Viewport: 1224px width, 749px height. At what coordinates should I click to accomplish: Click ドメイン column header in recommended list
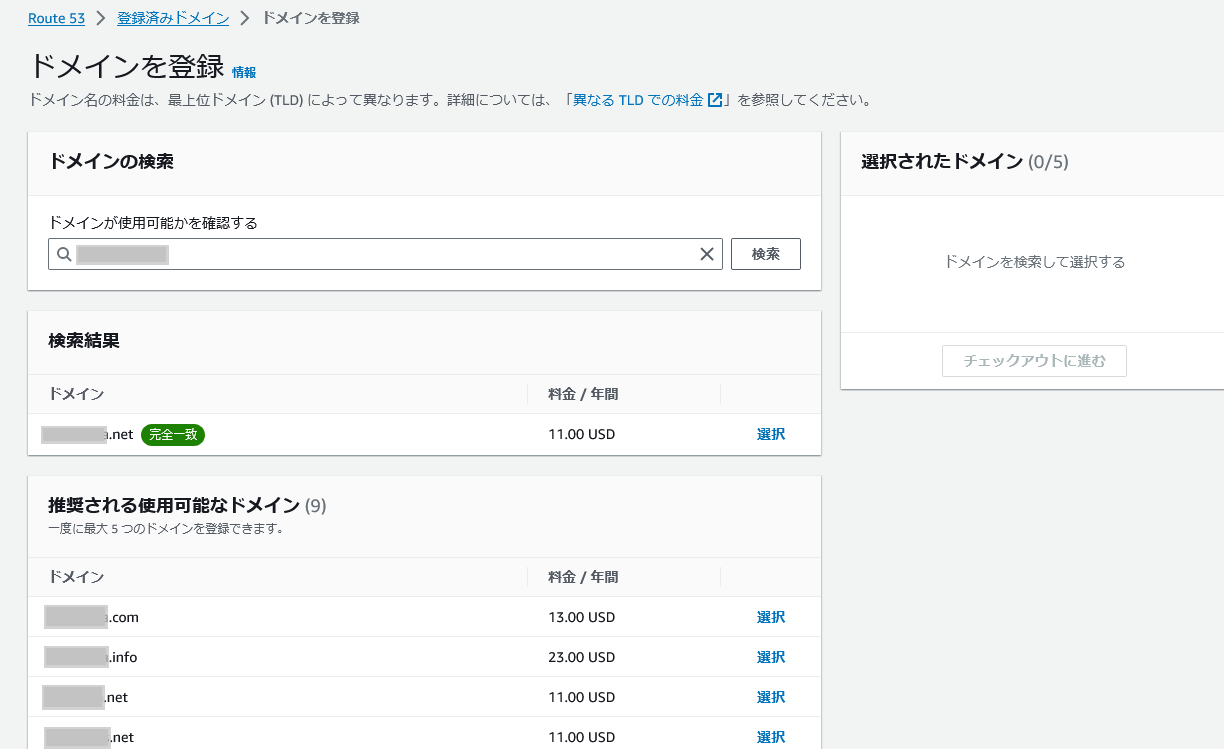(76, 577)
